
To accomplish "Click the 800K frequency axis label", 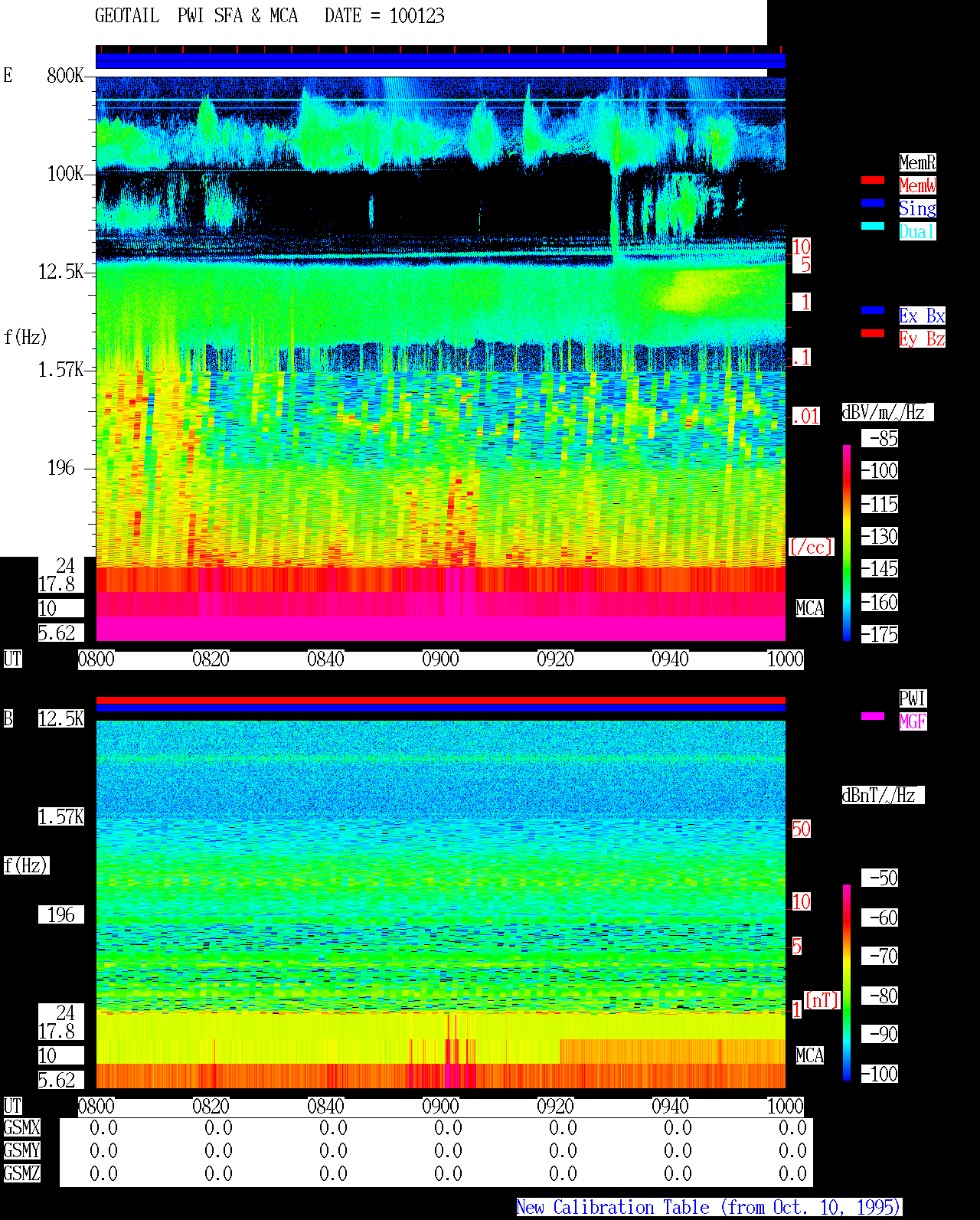I will [x=65, y=75].
